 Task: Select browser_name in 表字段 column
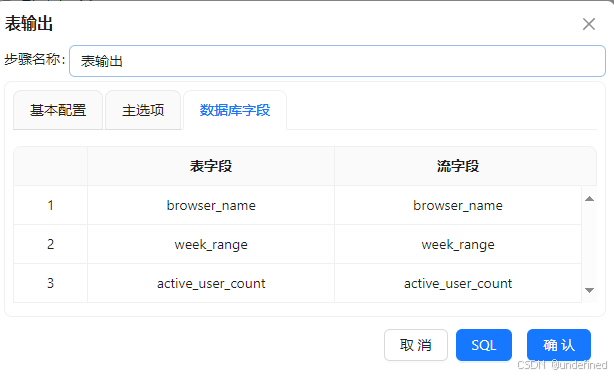(211, 205)
